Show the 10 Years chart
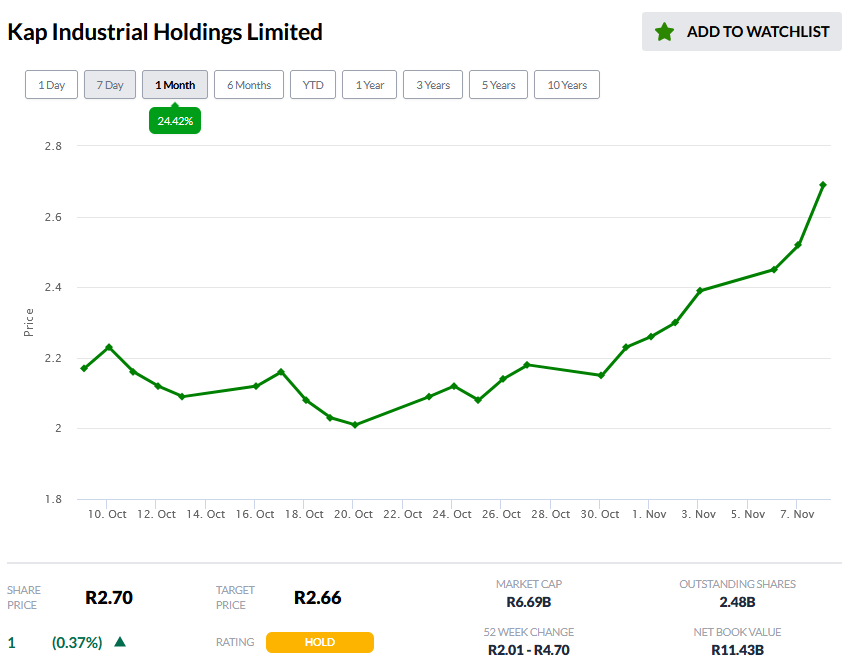Image resolution: width=859 pixels, height=664 pixels. [x=567, y=85]
